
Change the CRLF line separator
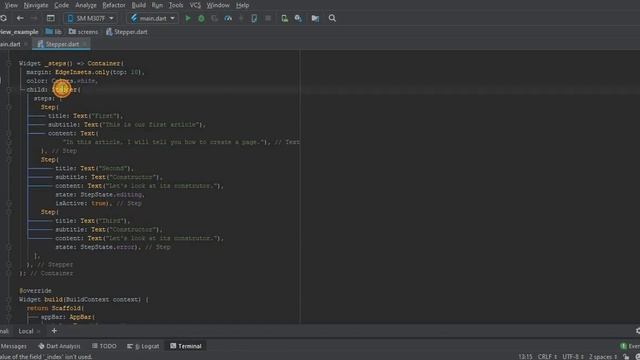pyautogui.click(x=547, y=357)
